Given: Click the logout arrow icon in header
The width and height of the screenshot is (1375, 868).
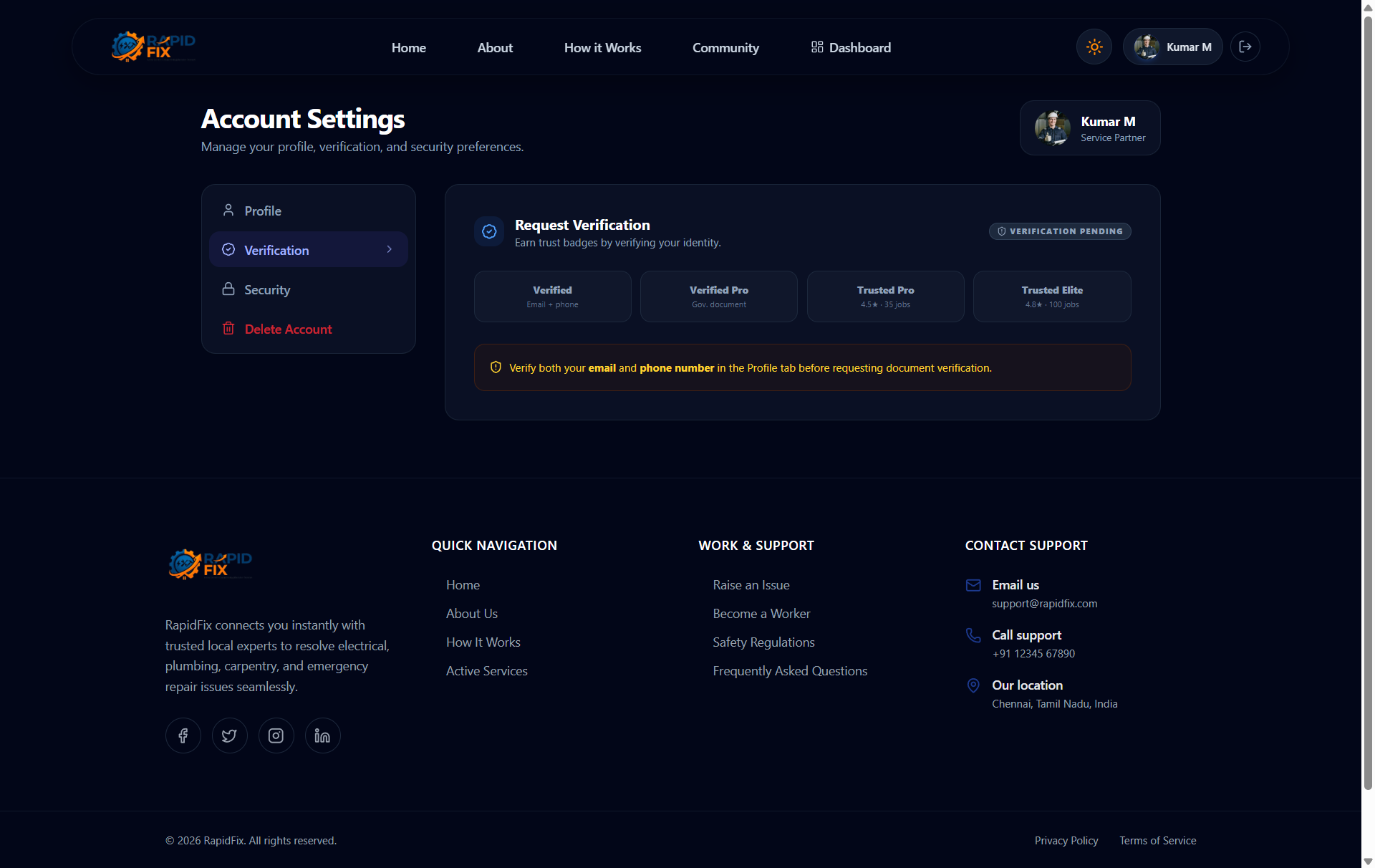Looking at the screenshot, I should [1245, 47].
